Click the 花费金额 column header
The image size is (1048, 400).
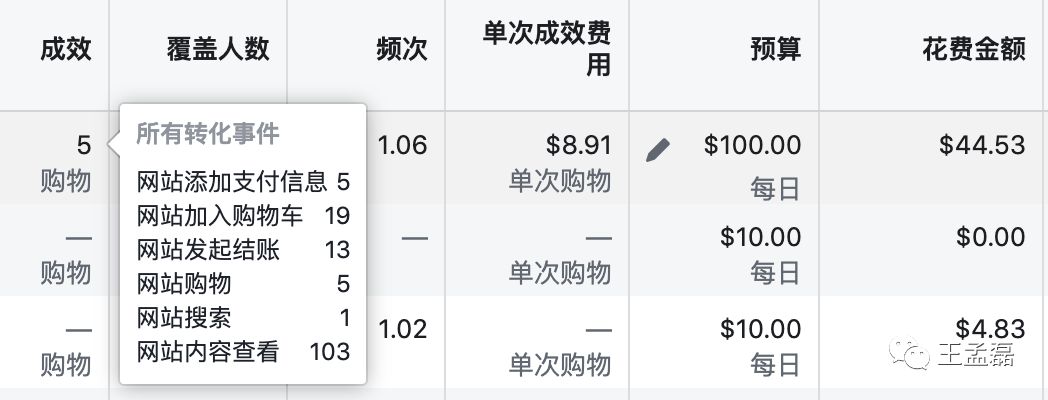pos(974,49)
